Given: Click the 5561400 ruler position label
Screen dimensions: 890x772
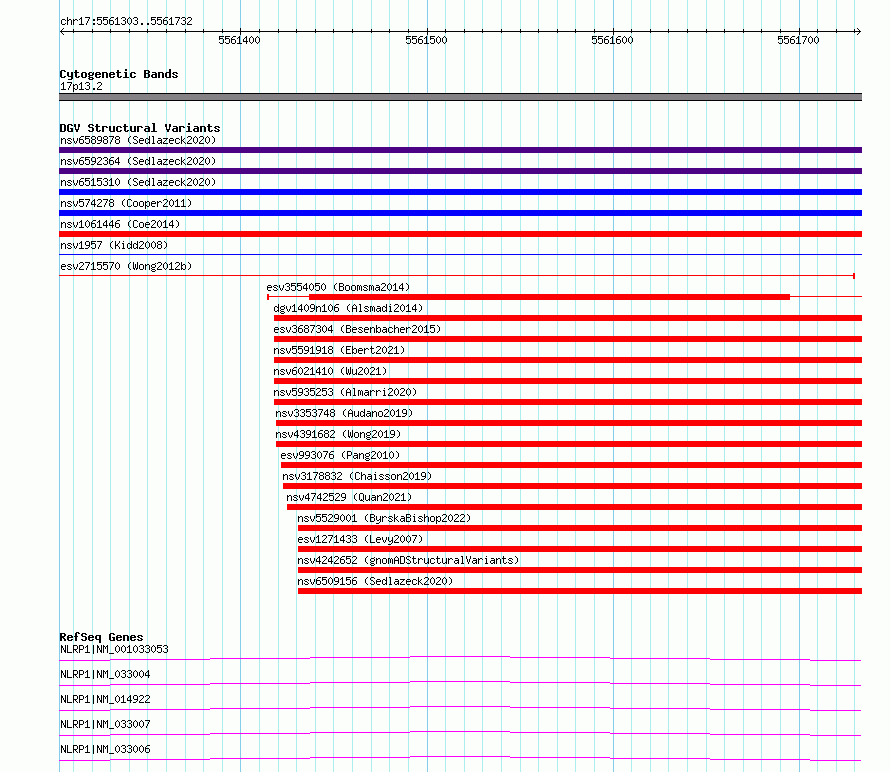Looking at the screenshot, I should [x=239, y=40].
